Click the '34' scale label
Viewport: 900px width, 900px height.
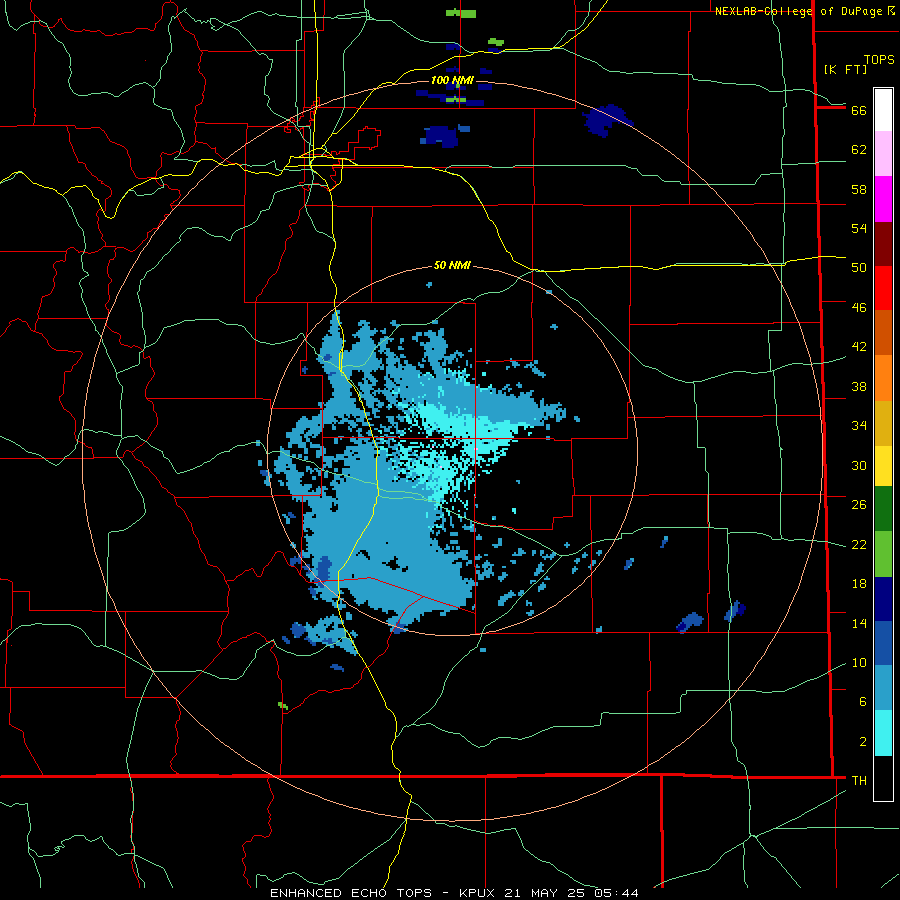point(859,425)
